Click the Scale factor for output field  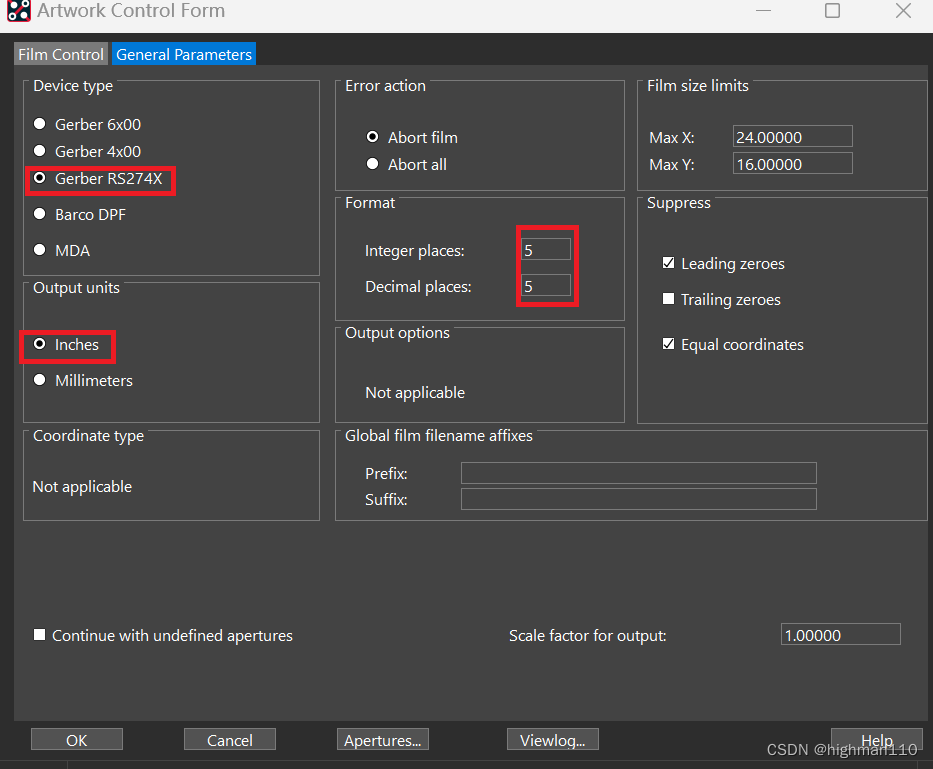tap(840, 635)
